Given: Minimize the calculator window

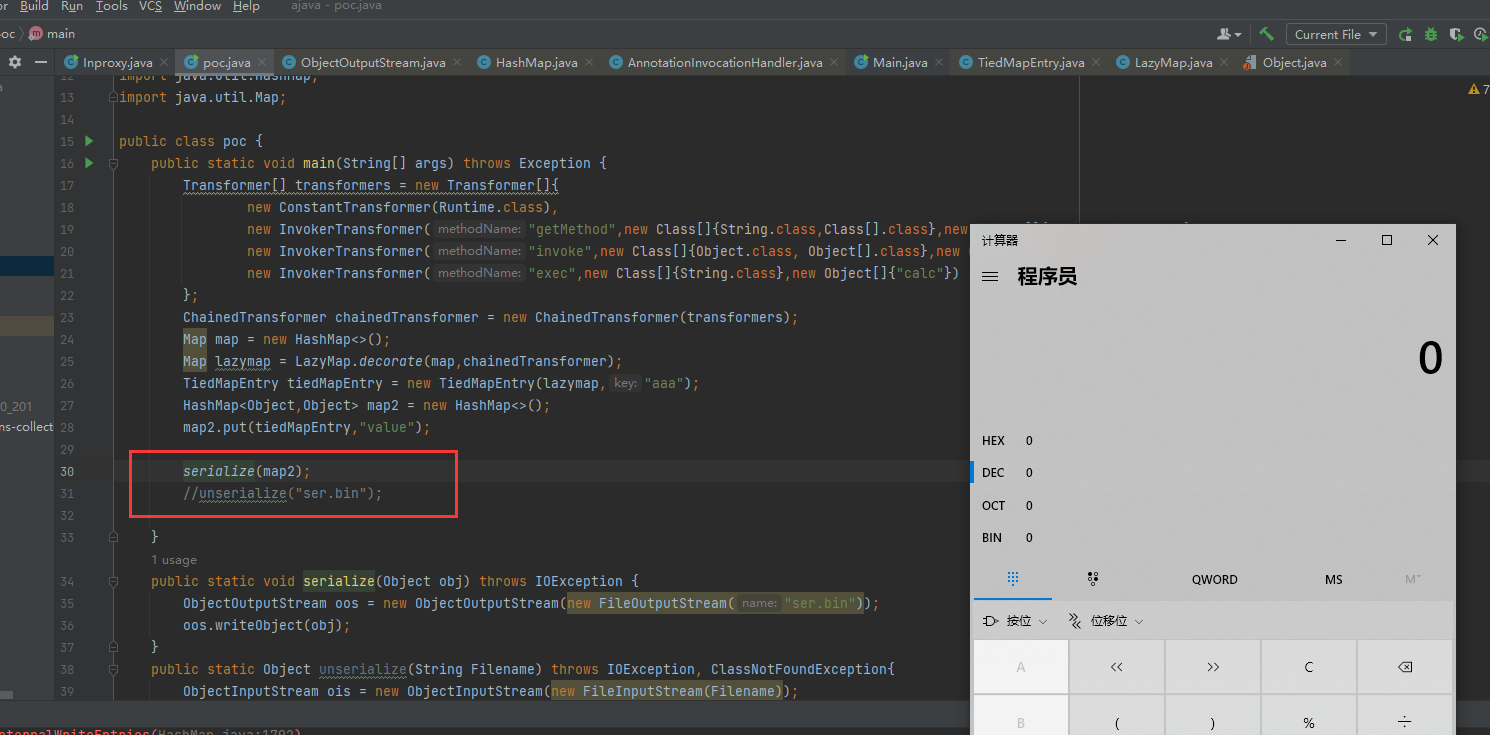Looking at the screenshot, I should 1341,240.
